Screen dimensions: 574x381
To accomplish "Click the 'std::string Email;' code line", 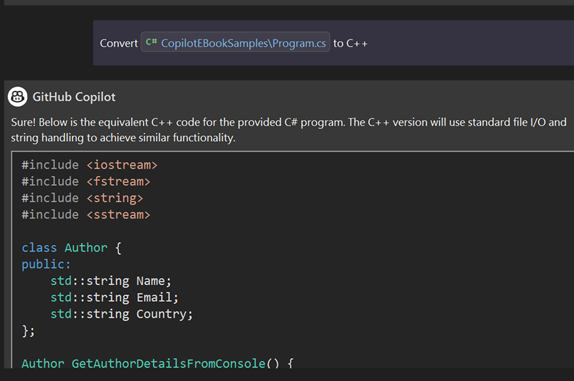I will click(x=114, y=297).
